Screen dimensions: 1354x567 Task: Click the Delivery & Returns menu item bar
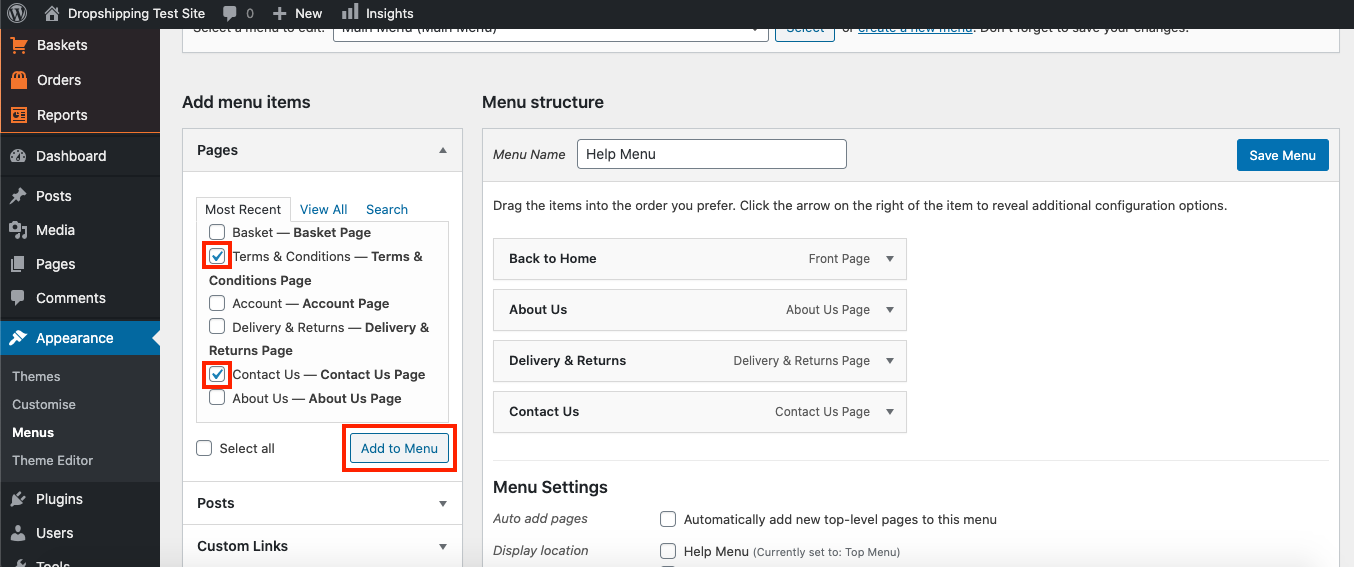pos(700,360)
